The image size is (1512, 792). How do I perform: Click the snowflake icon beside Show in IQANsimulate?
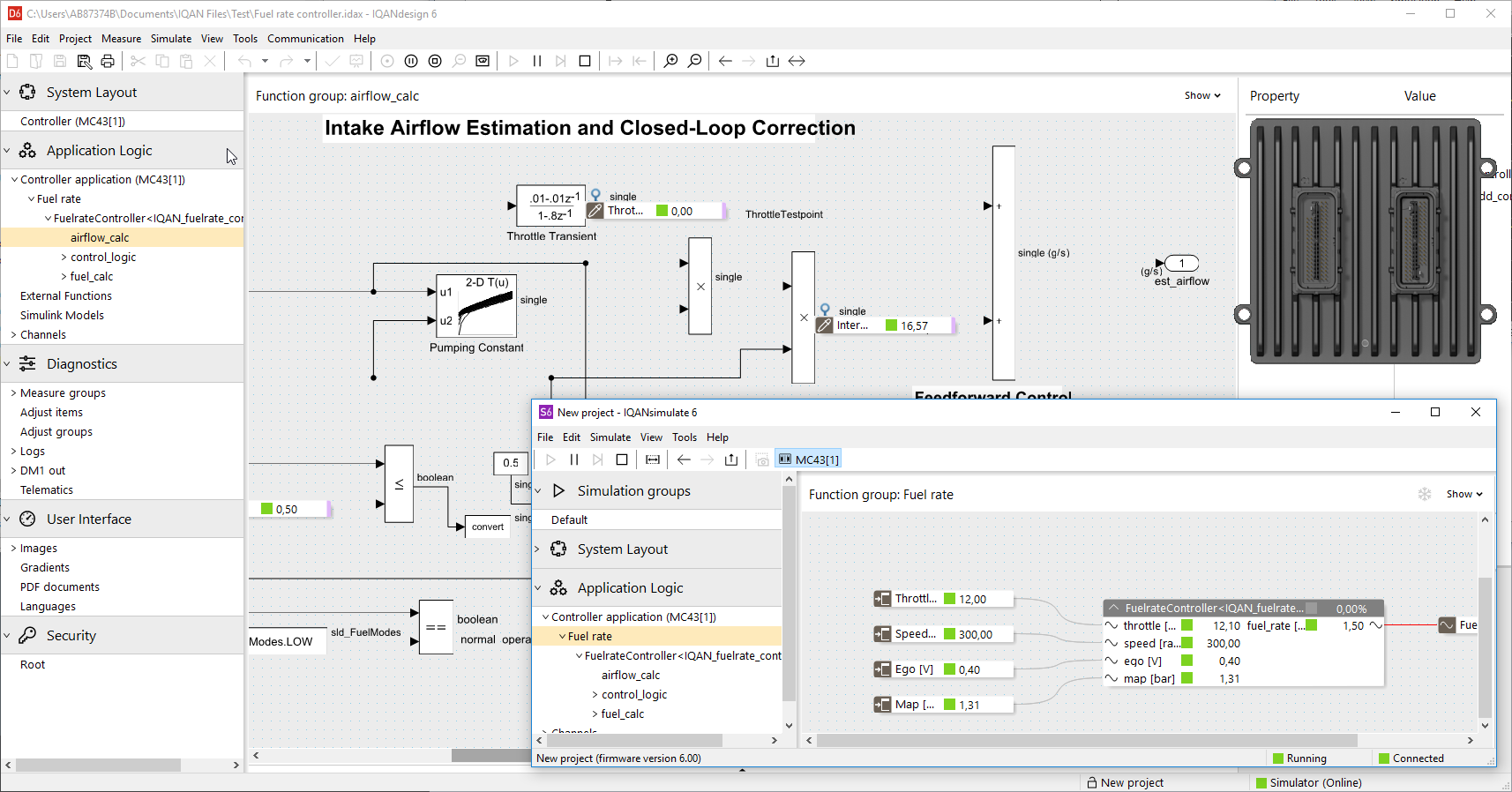[1425, 494]
